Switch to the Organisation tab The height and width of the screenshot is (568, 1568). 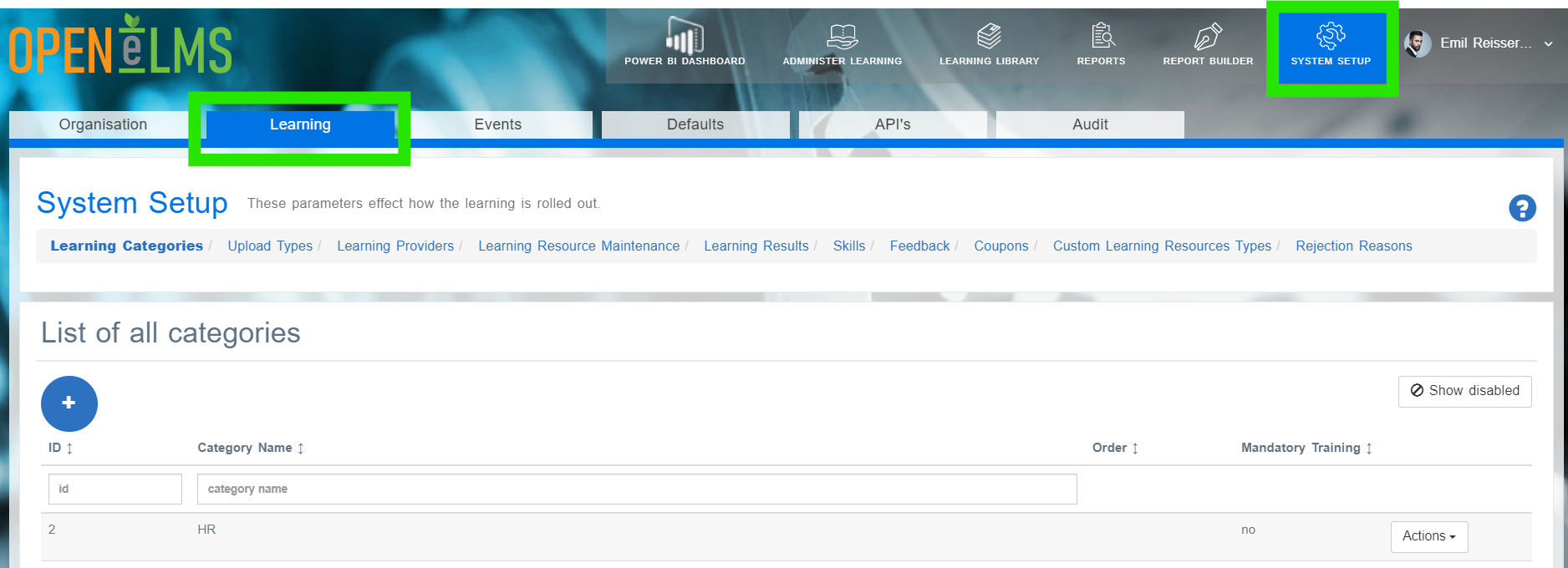[103, 124]
